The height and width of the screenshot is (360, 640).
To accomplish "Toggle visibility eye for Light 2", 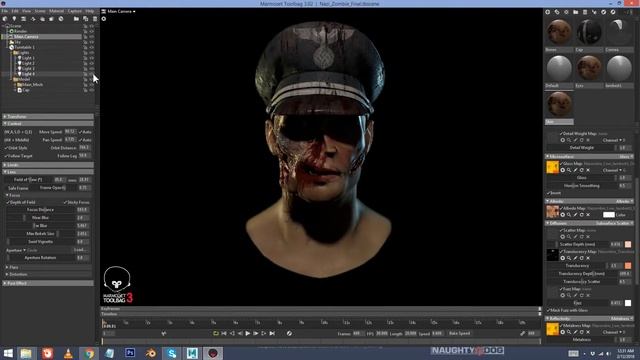I will click(91, 63).
